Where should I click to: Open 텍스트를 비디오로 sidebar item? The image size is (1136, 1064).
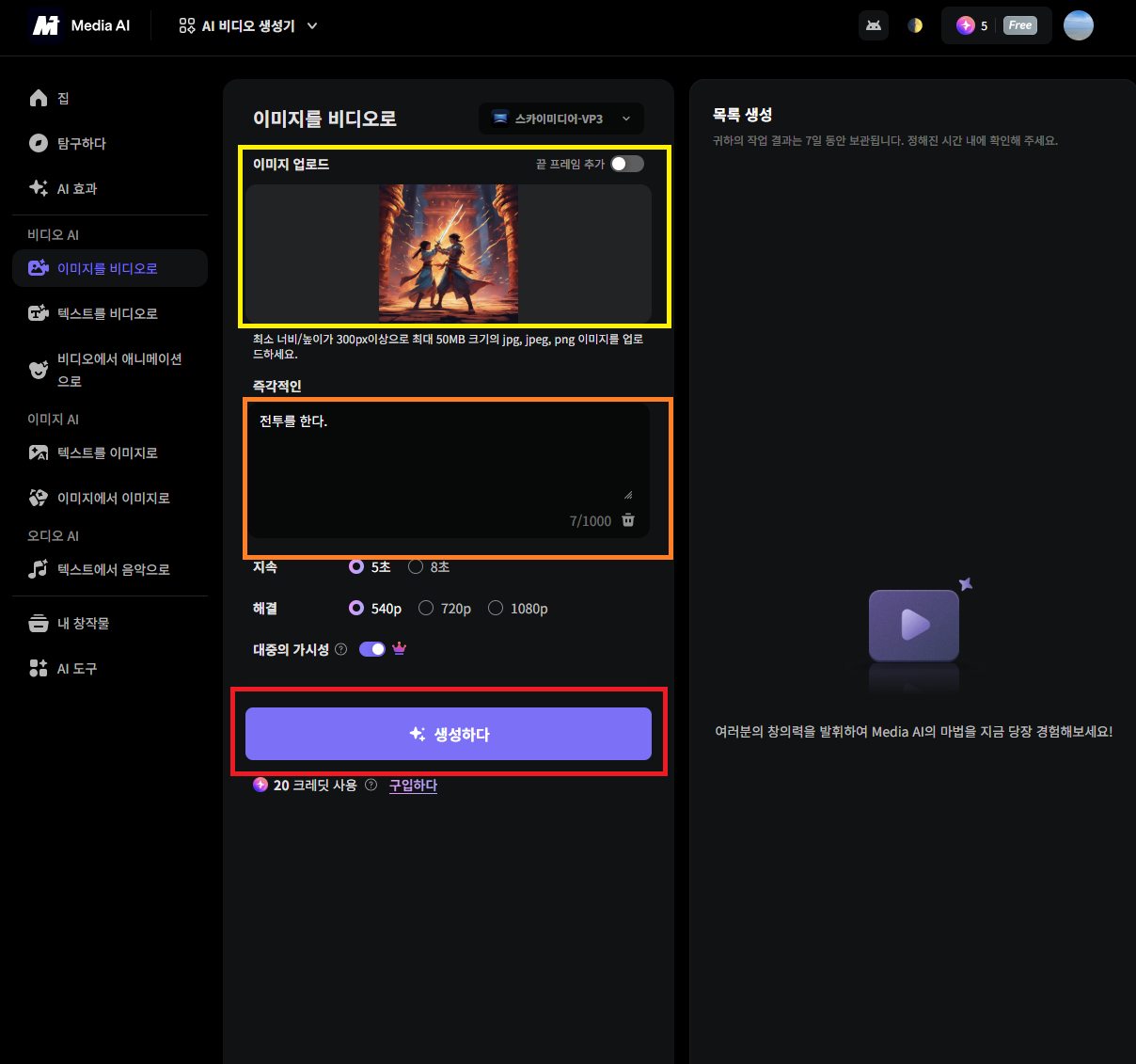(110, 313)
